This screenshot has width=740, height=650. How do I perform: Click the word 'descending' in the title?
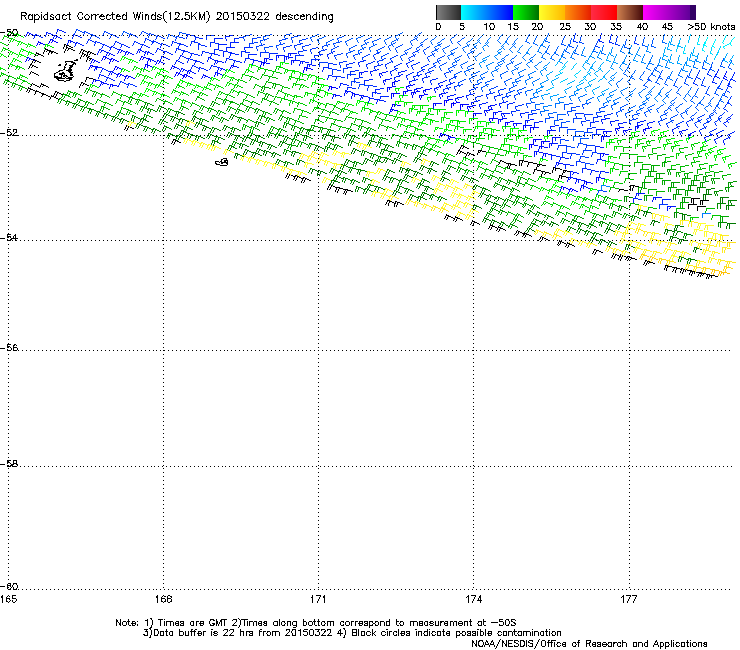tap(304, 17)
